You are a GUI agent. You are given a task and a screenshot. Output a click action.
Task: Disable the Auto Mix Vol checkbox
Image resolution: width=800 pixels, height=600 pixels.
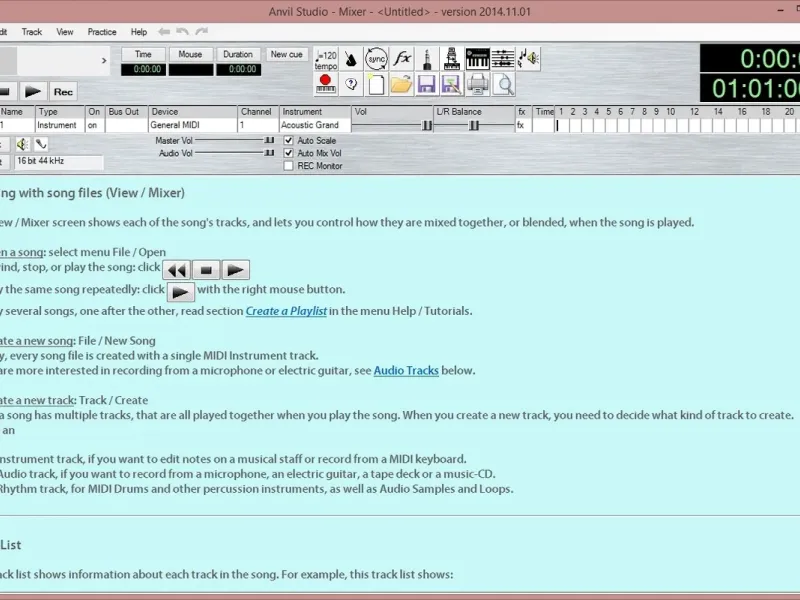[x=288, y=153]
